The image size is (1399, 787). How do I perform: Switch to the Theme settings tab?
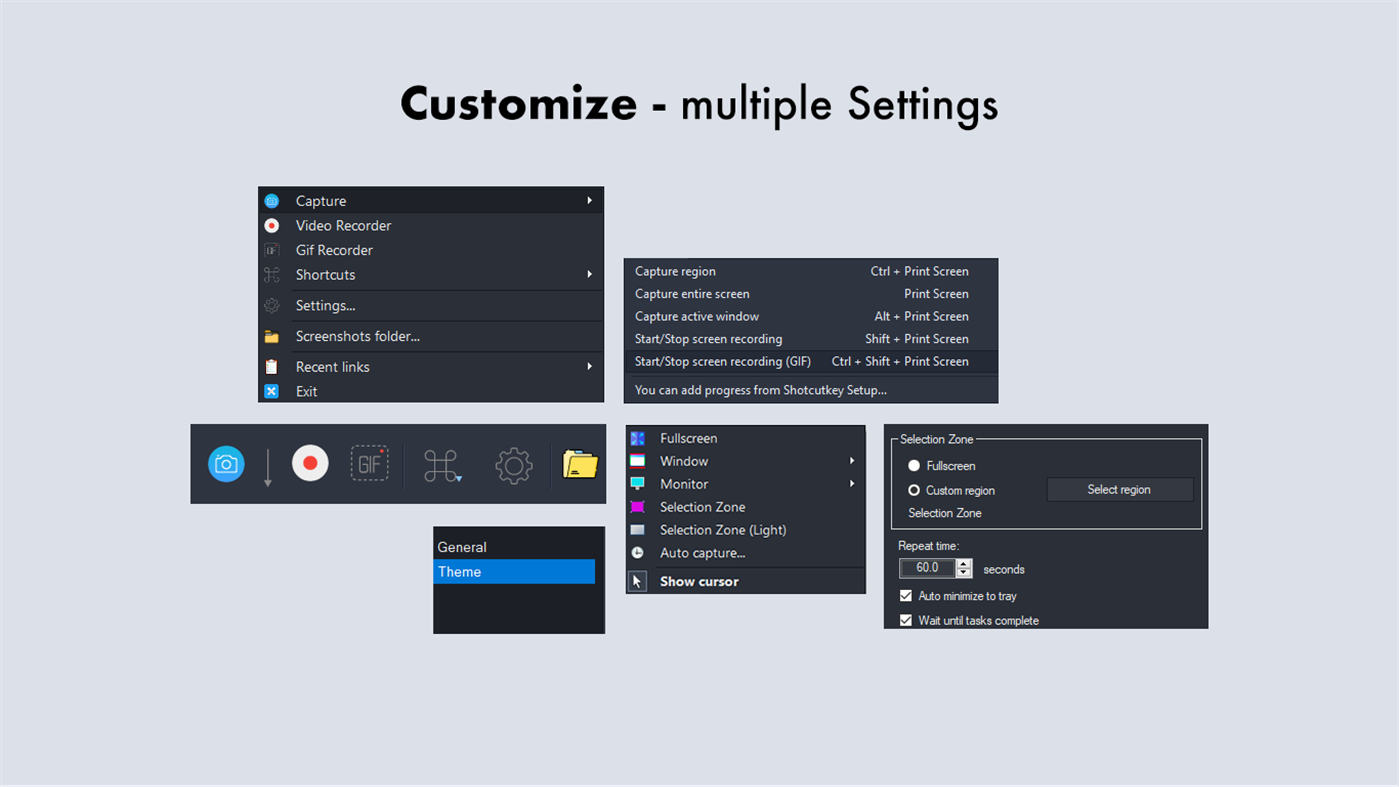click(x=459, y=571)
